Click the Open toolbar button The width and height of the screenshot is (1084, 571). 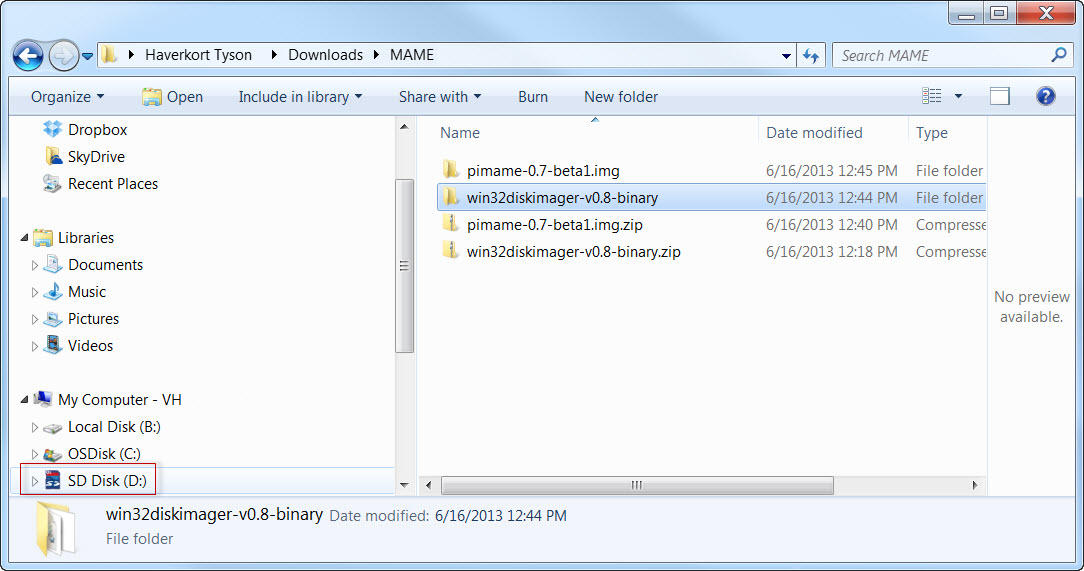click(172, 97)
